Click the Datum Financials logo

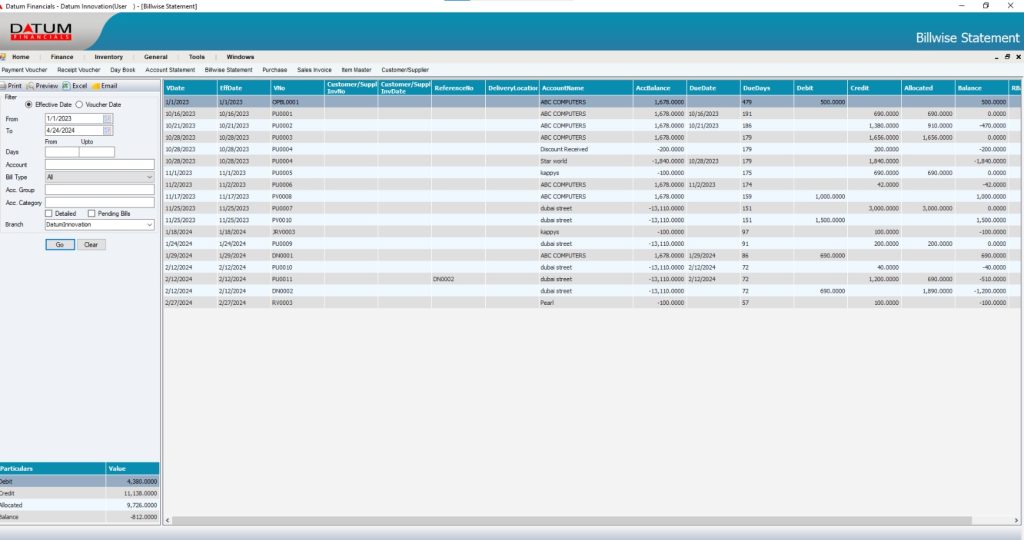(x=40, y=32)
